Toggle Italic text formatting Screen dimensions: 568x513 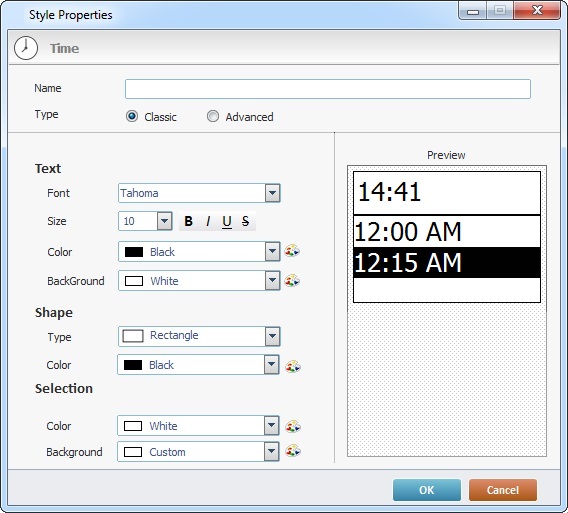click(x=208, y=221)
